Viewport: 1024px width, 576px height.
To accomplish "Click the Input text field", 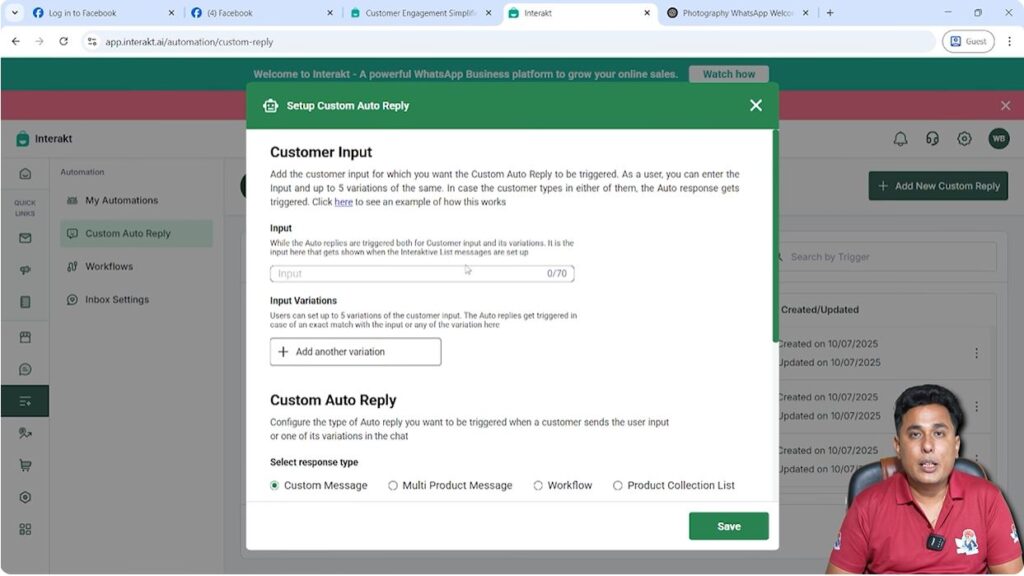I will (x=421, y=272).
